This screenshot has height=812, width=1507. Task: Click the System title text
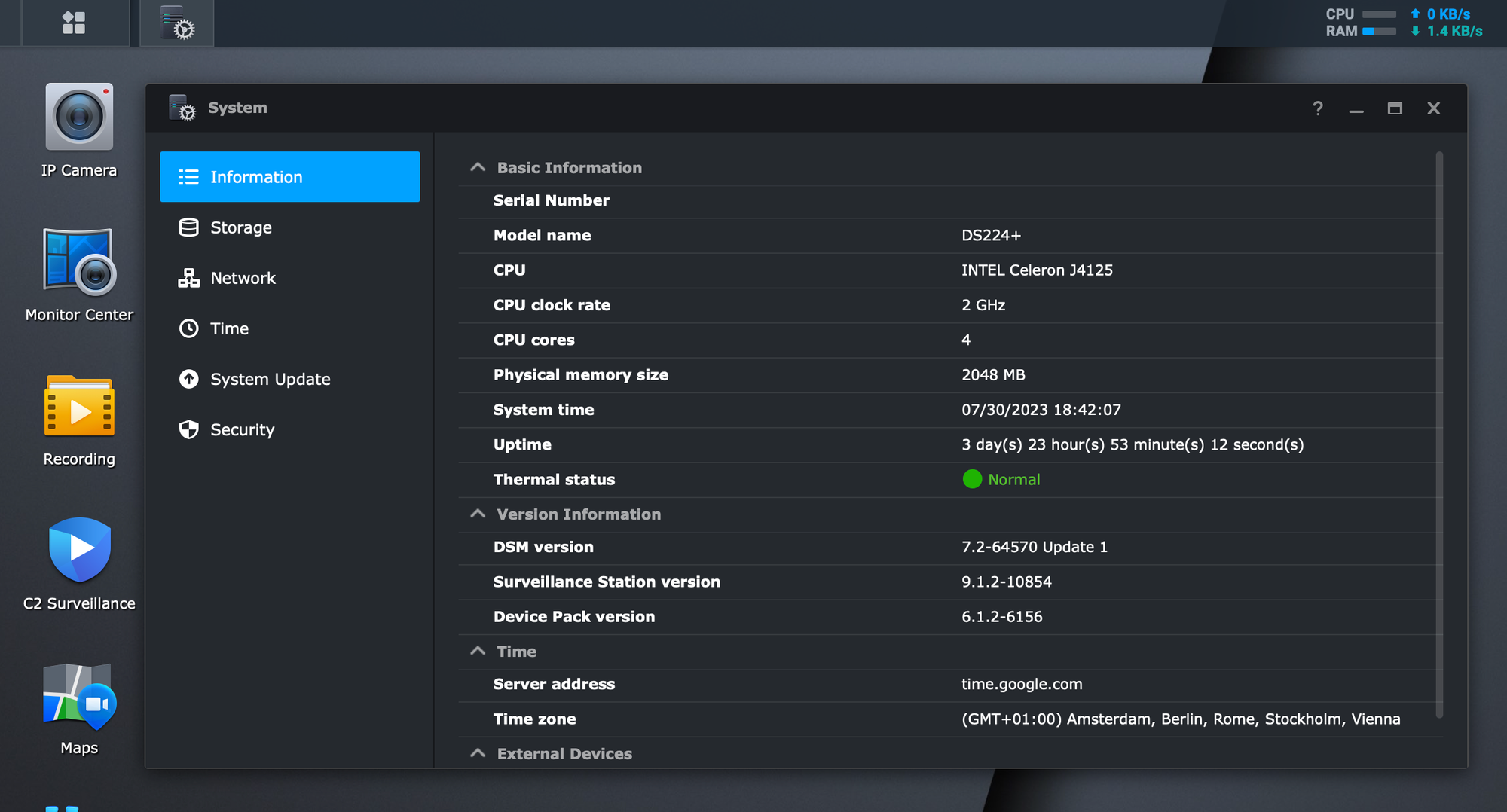[x=237, y=108]
